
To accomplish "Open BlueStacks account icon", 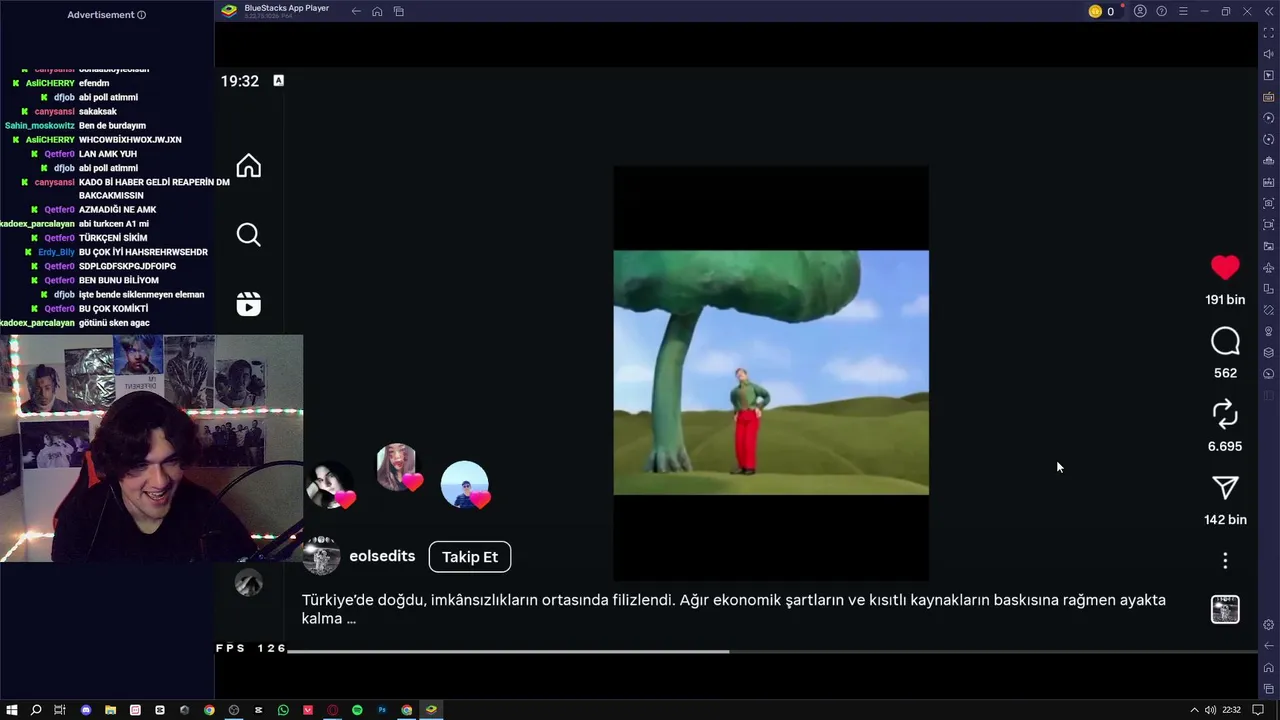I will coord(1140,11).
